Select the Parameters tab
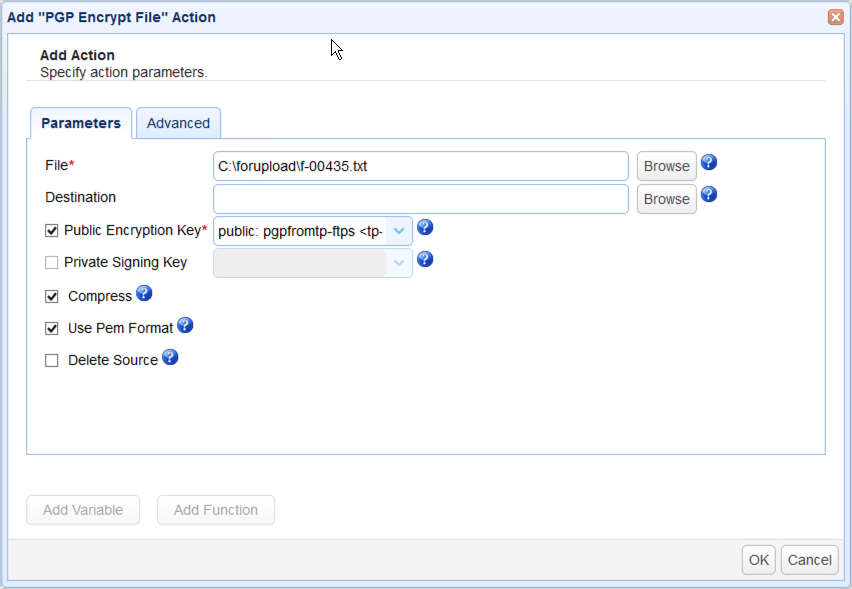This screenshot has height=589, width=852. point(81,123)
